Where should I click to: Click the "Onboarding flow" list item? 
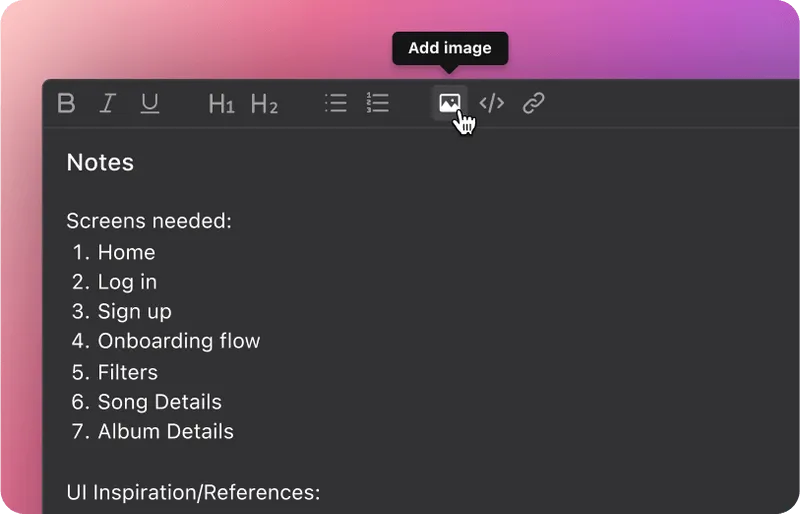(x=178, y=341)
